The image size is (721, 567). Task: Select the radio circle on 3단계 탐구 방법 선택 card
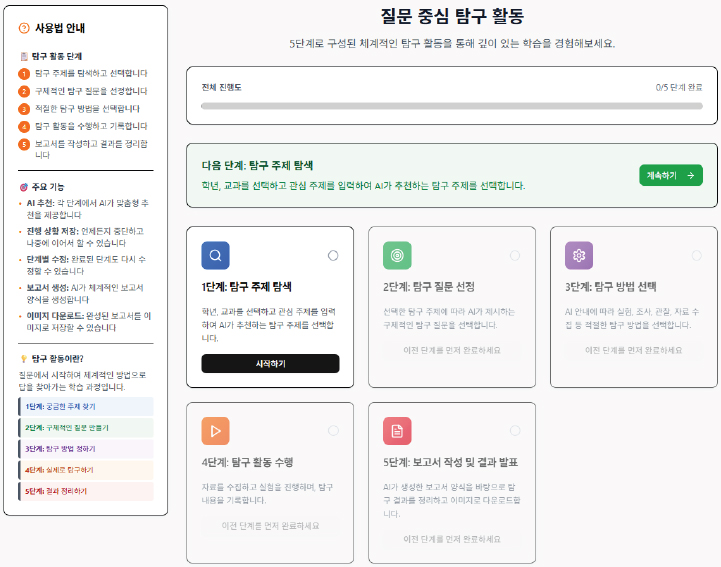point(697,255)
